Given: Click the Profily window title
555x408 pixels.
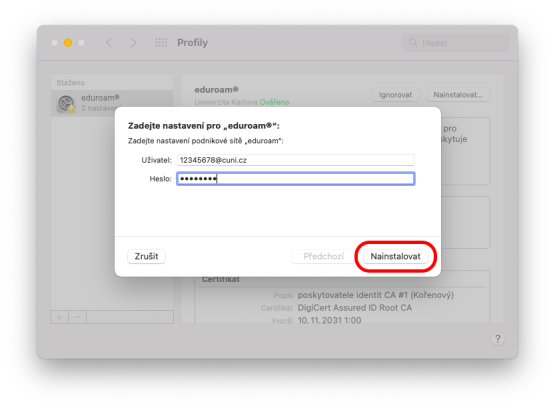Looking at the screenshot, I should [193, 43].
